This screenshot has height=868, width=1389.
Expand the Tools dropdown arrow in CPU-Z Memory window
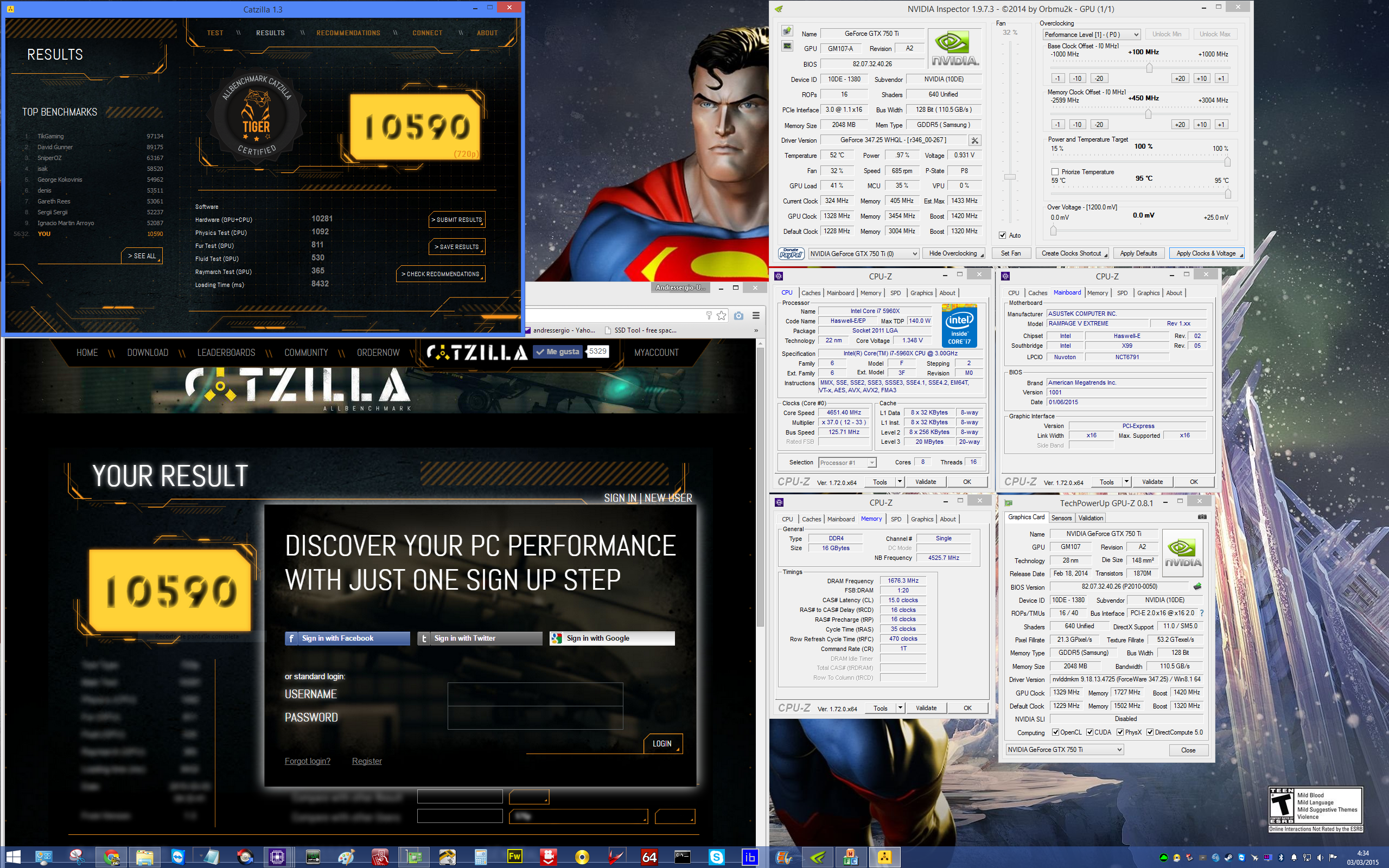point(900,708)
